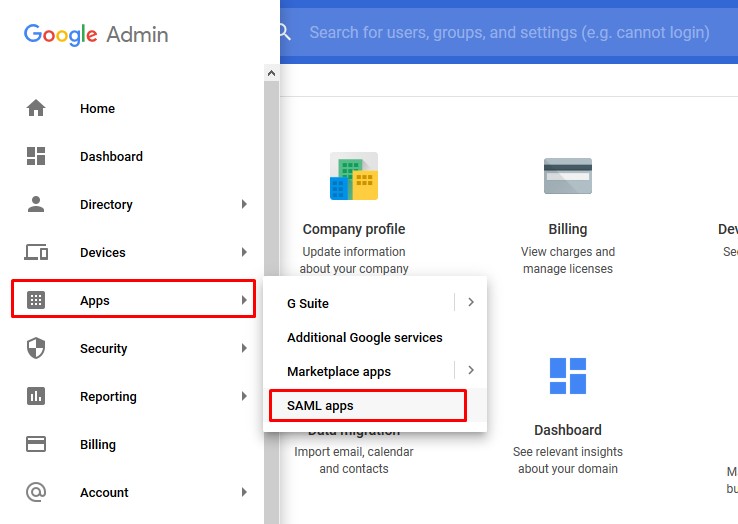This screenshot has height=524, width=738.
Task: Open the Company profile title link
Action: (354, 229)
